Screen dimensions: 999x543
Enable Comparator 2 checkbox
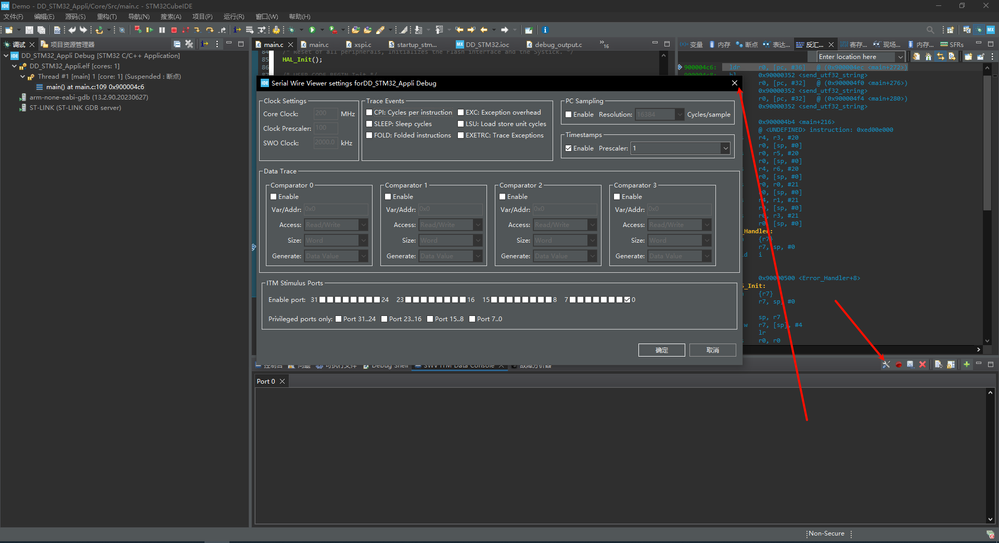[502, 196]
